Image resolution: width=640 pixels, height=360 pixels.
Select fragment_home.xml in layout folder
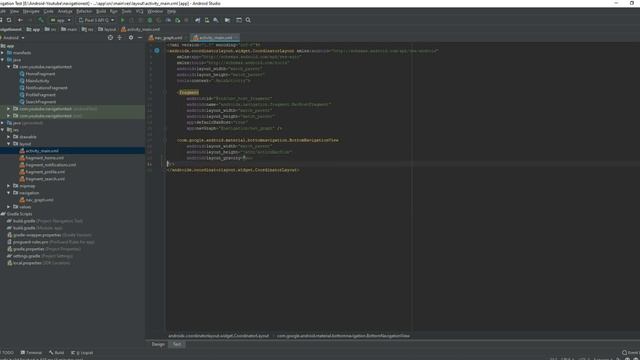pos(44,158)
